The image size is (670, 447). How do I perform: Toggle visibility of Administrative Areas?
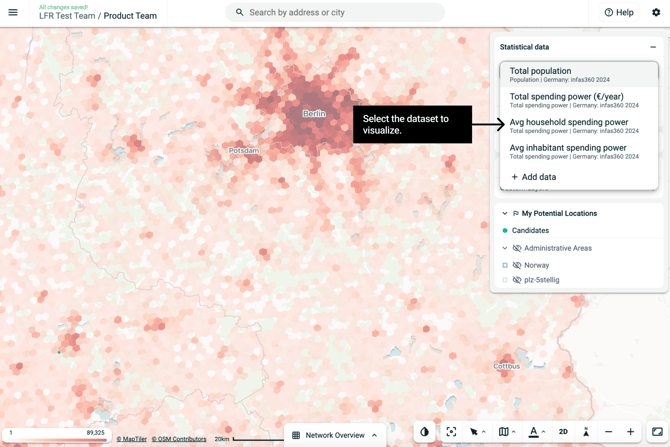(517, 248)
